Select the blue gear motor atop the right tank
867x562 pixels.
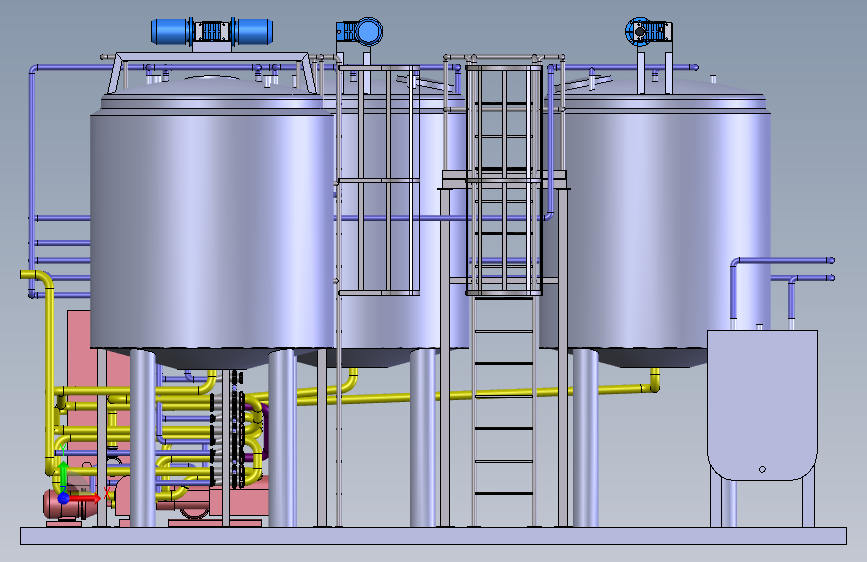click(648, 32)
